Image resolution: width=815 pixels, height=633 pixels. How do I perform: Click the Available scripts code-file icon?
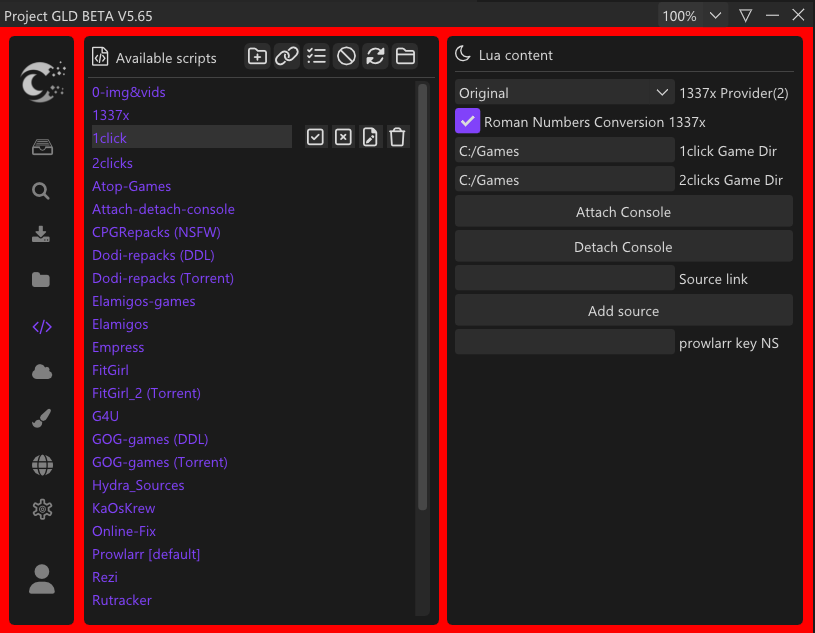coord(100,57)
